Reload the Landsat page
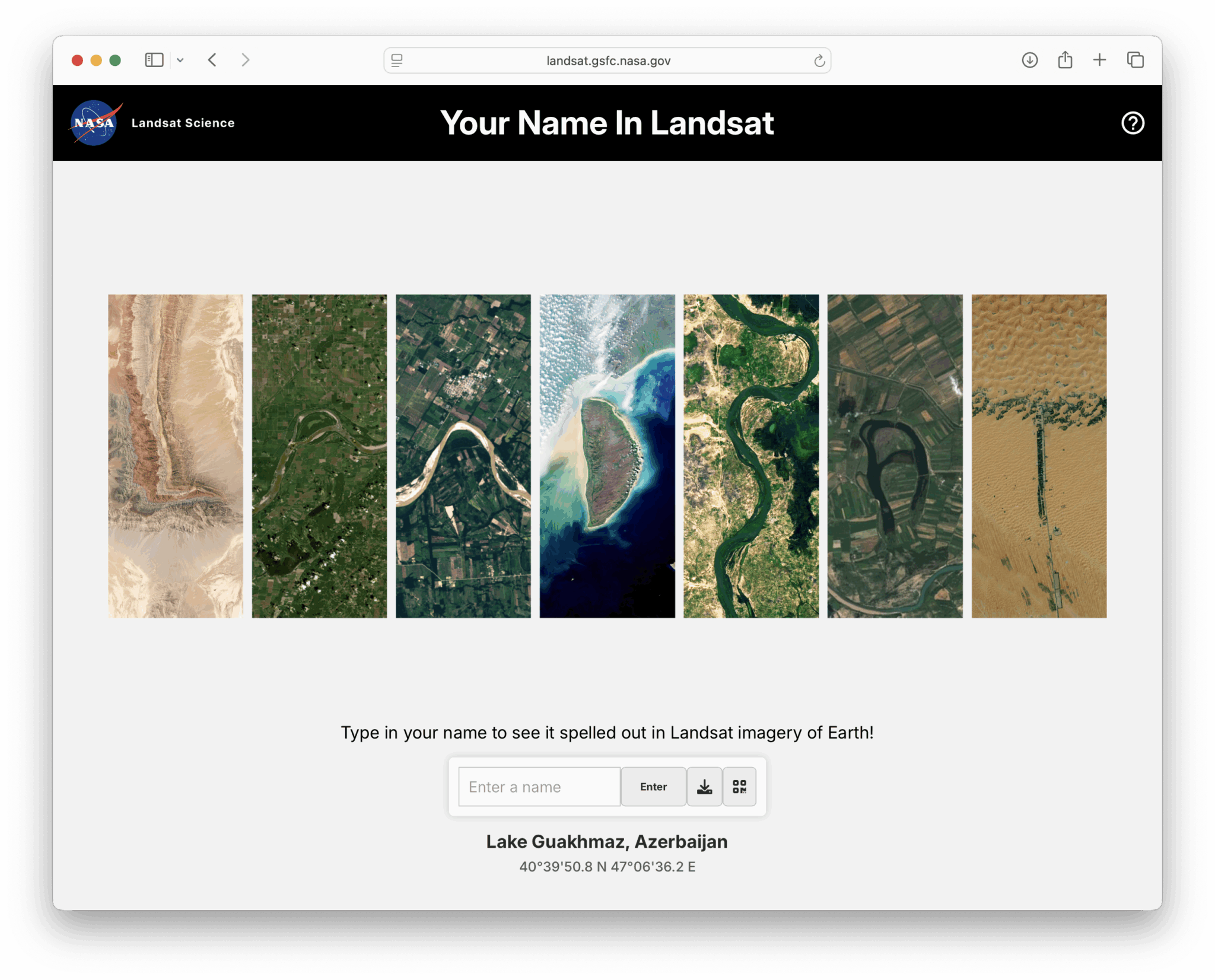This screenshot has height=980, width=1215. [818, 60]
